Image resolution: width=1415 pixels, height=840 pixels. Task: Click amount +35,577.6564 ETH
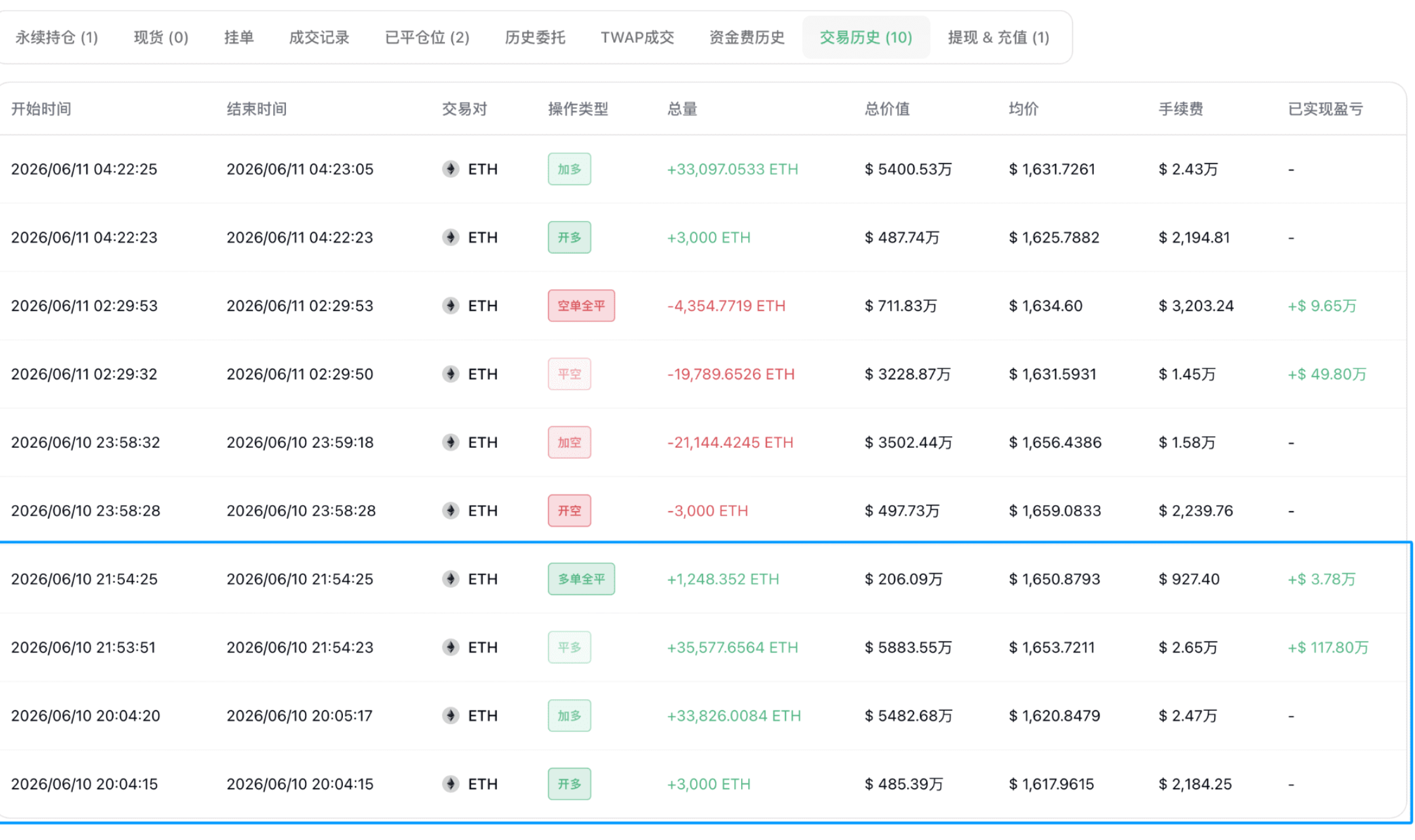[x=732, y=648]
